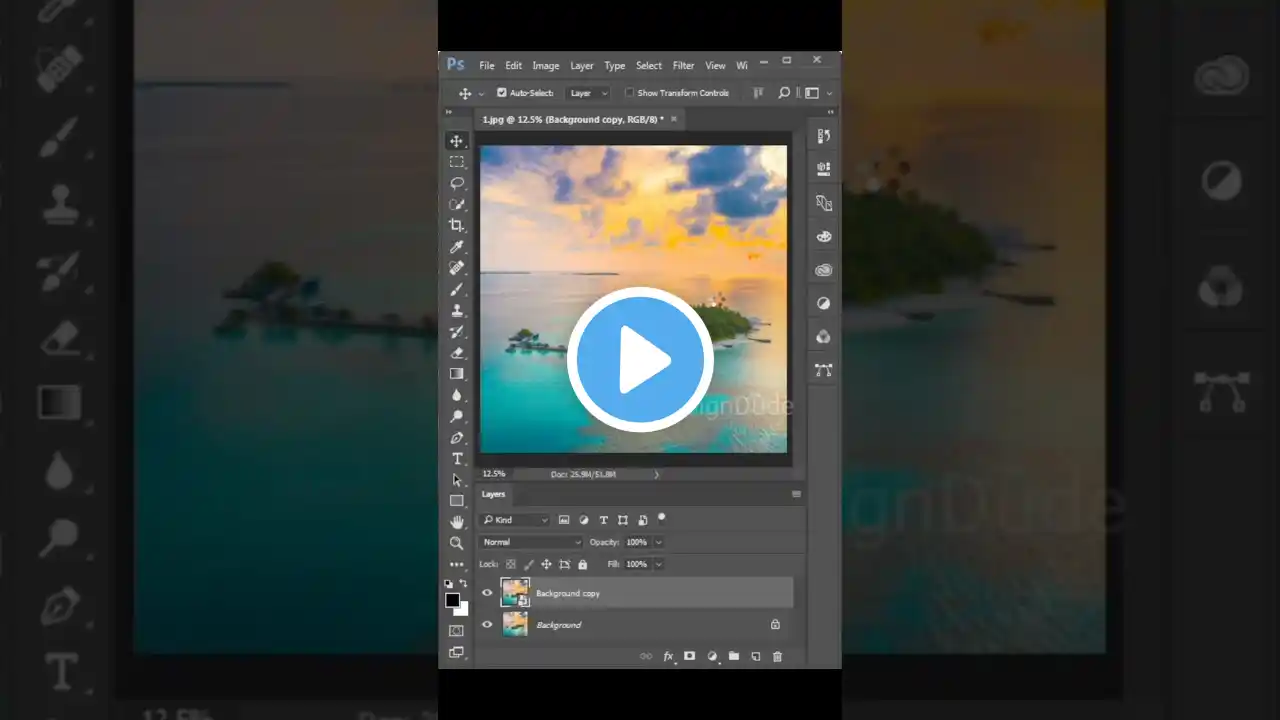Select the Brush tool

pyautogui.click(x=457, y=289)
